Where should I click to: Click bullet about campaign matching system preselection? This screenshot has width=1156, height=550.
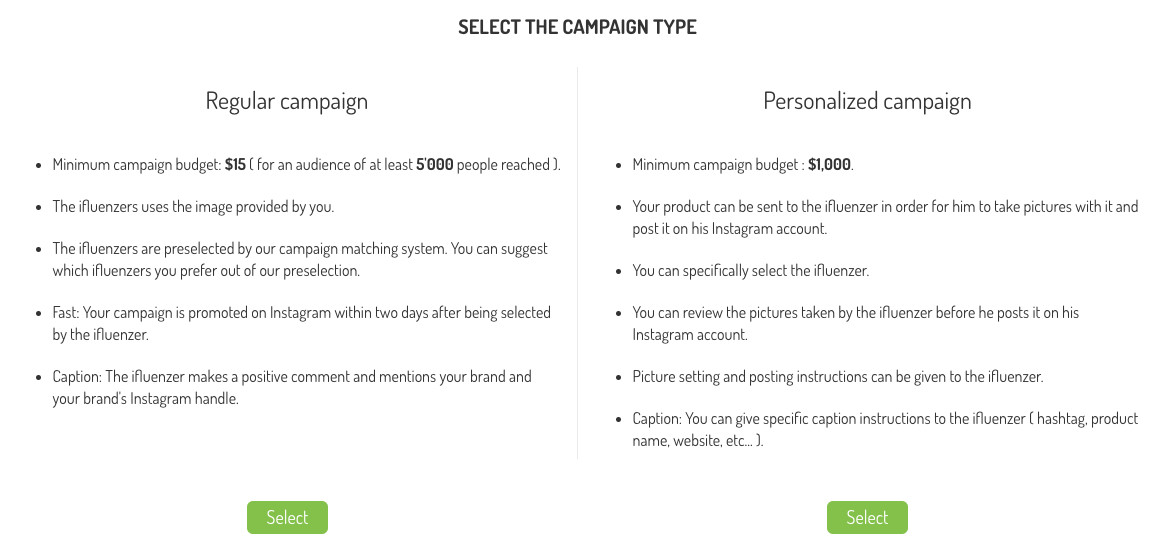pyautogui.click(x=300, y=260)
